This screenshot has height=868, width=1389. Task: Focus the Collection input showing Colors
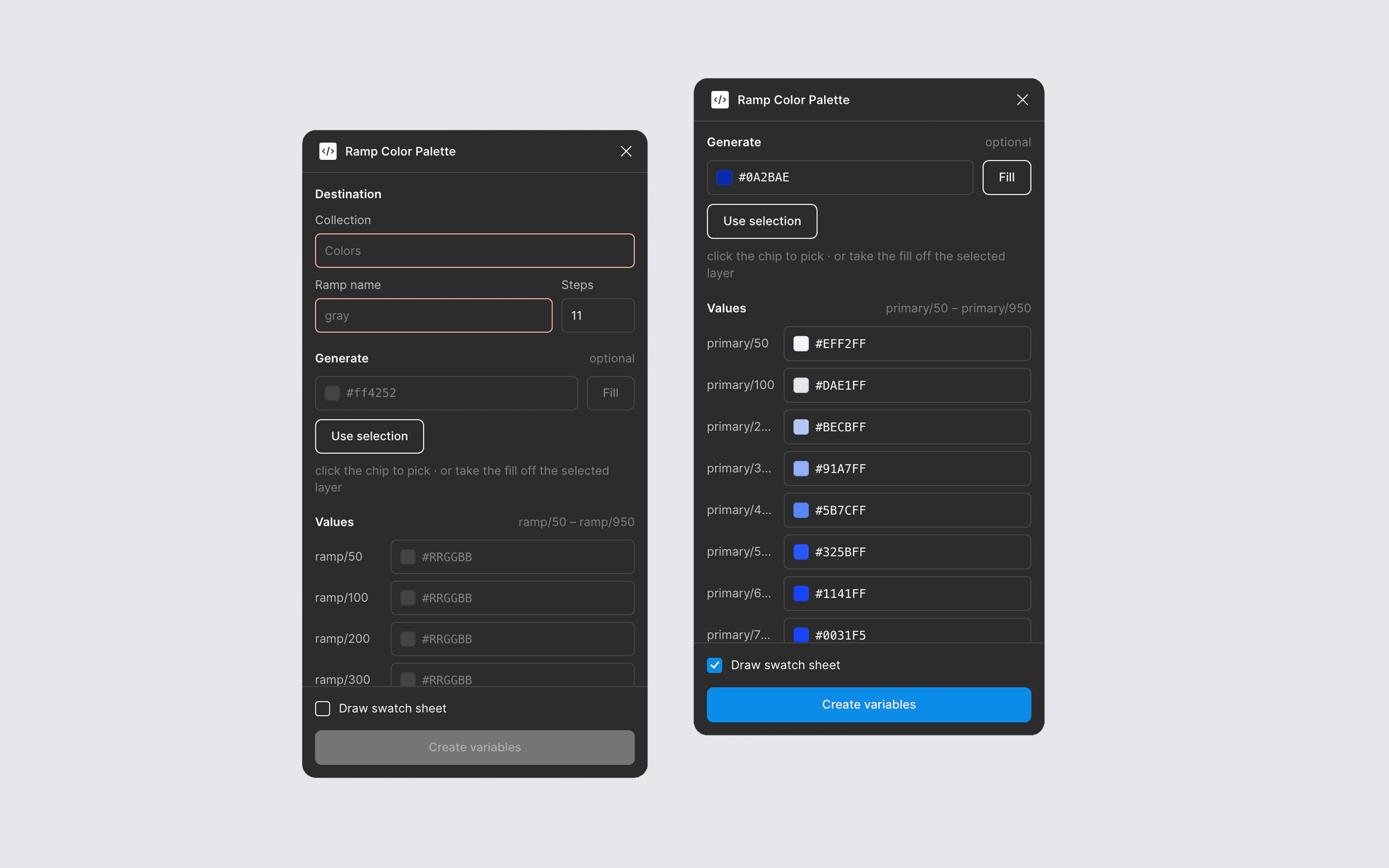(x=475, y=251)
